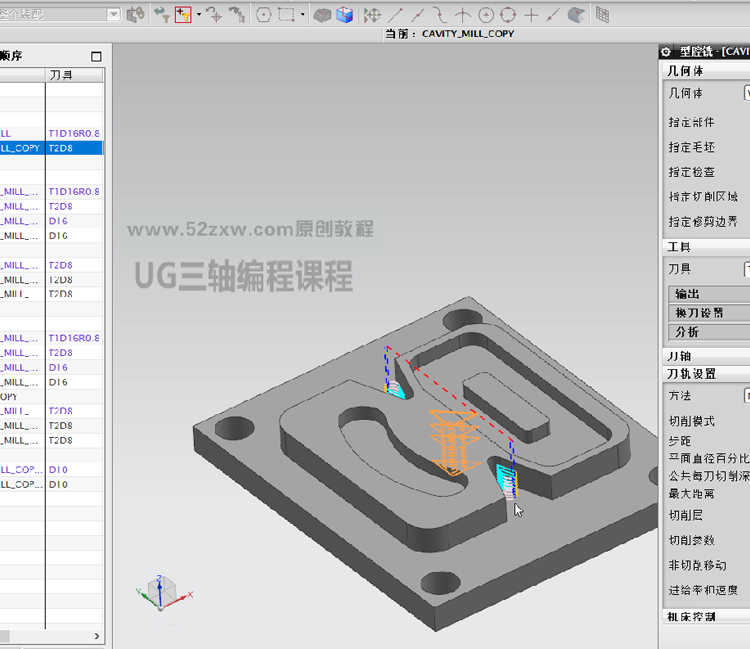Screen dimensions: 750x649
Task: Click the 切削模式 label
Action: 692,421
